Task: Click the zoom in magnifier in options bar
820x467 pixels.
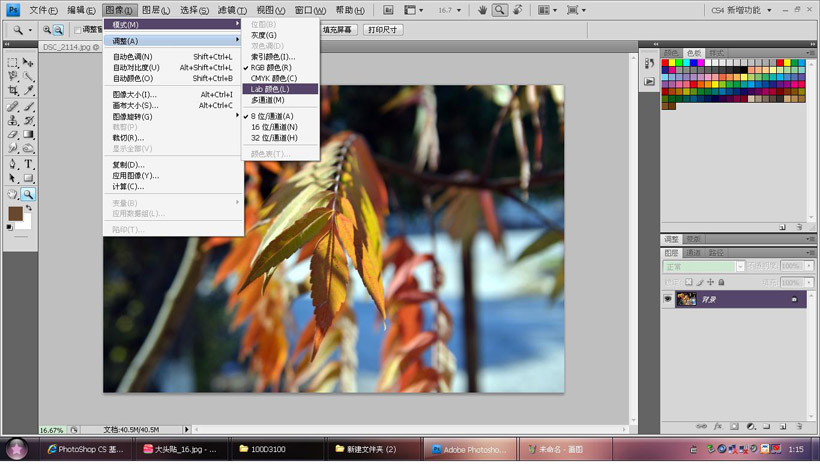Action: point(47,30)
